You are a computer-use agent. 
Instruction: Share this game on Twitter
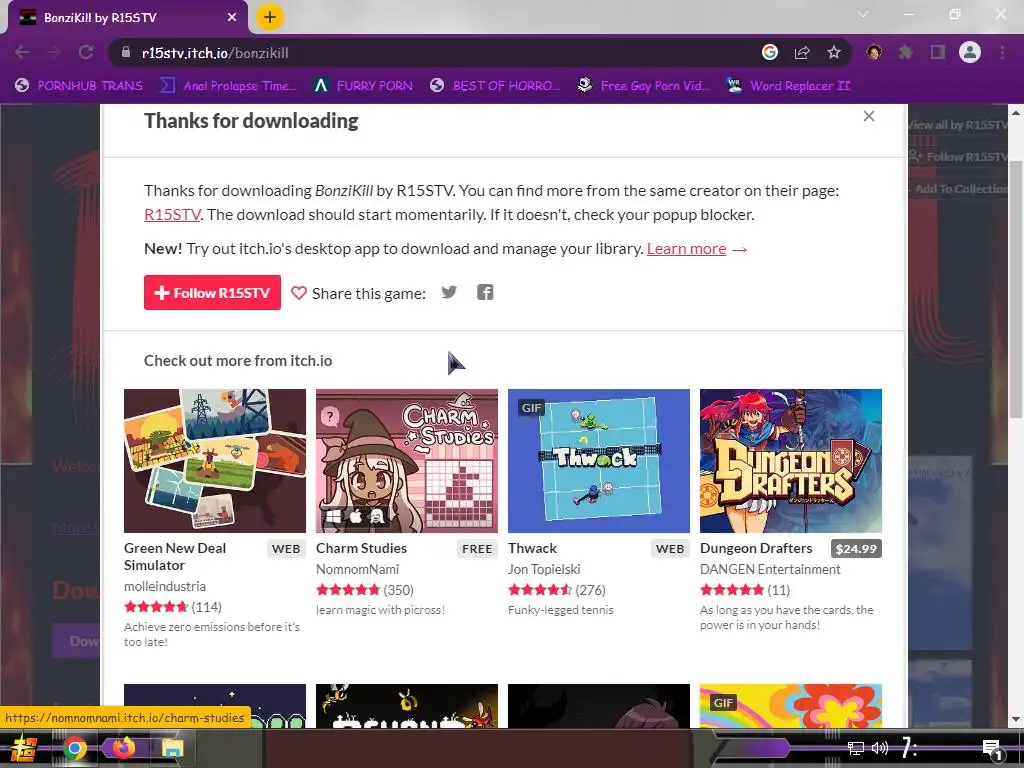tap(449, 292)
